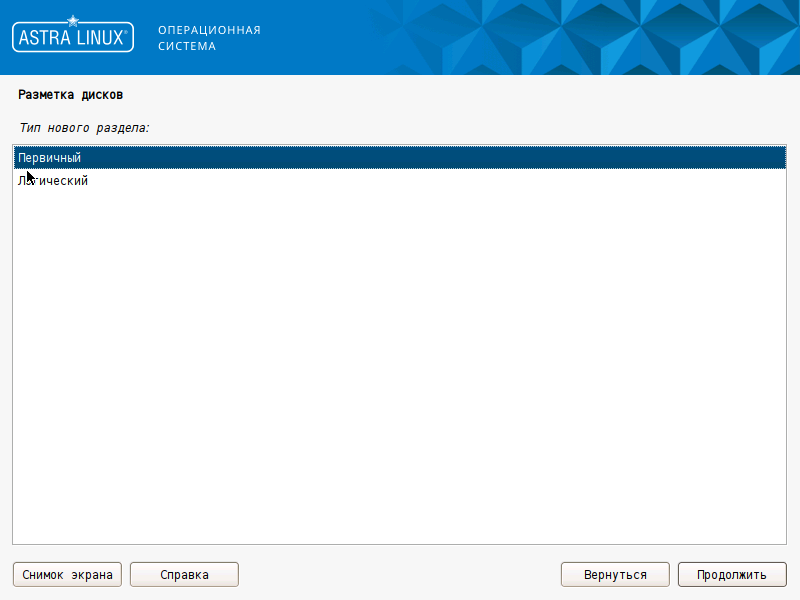Take a screenshot with Снимок экрана
Viewport: 800px width, 600px height.
pos(67,574)
